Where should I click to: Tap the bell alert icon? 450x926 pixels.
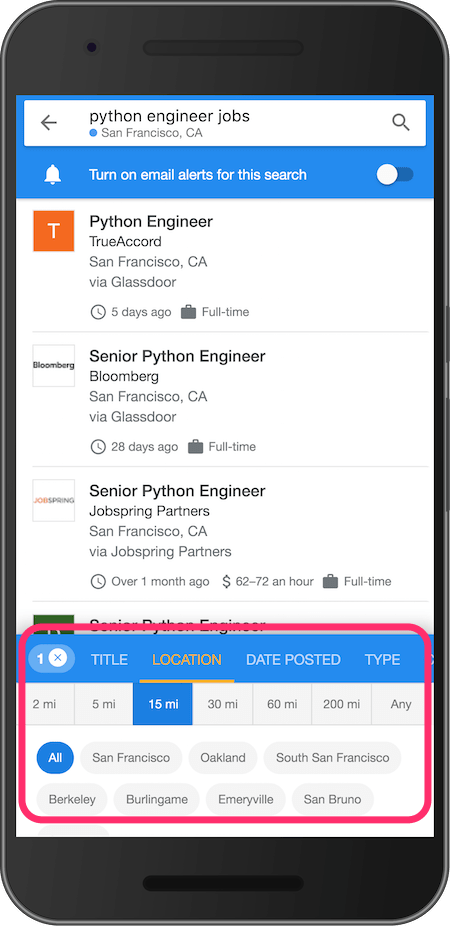click(x=53, y=175)
